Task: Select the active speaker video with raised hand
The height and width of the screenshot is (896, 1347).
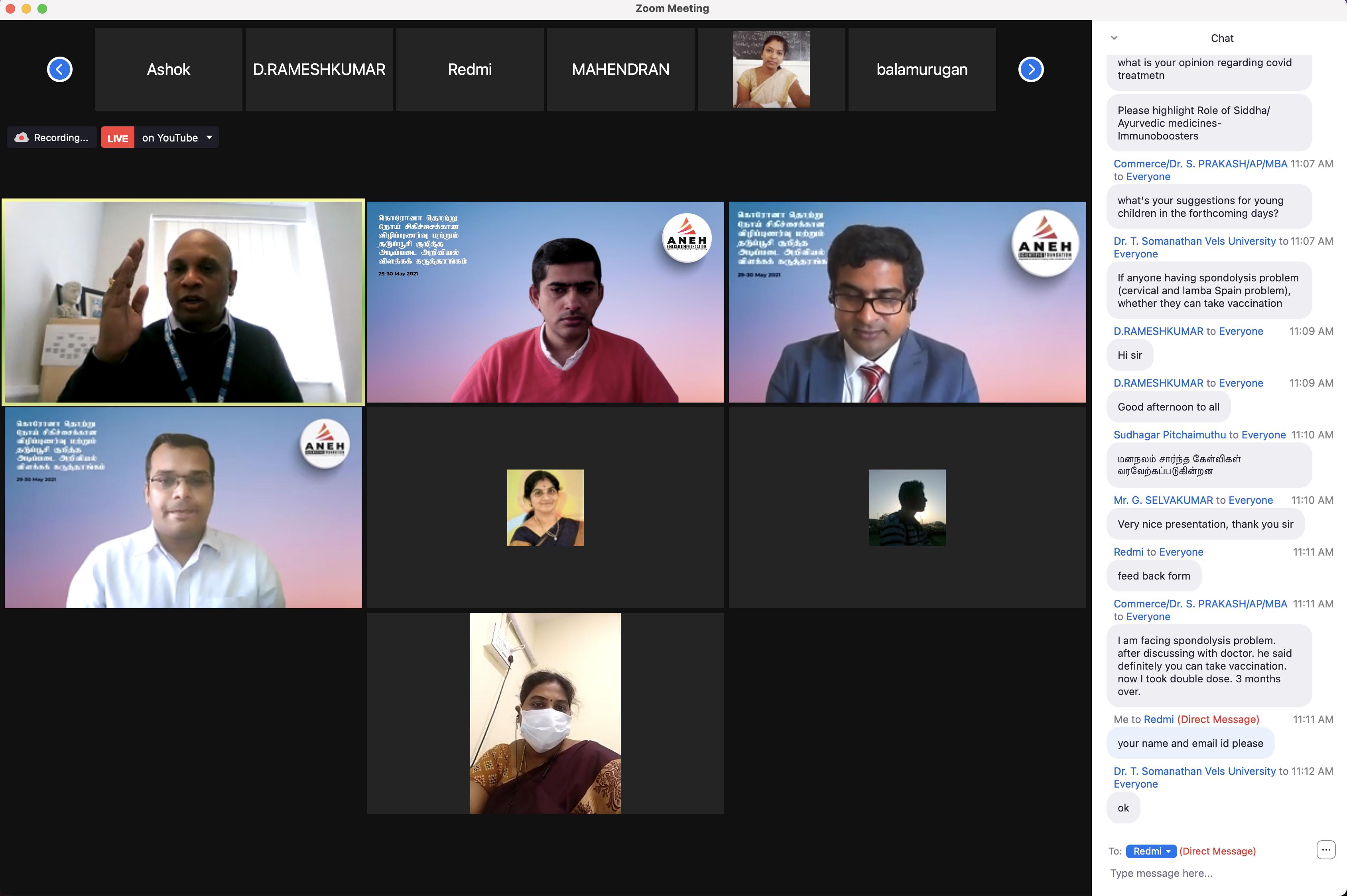Action: [x=183, y=302]
